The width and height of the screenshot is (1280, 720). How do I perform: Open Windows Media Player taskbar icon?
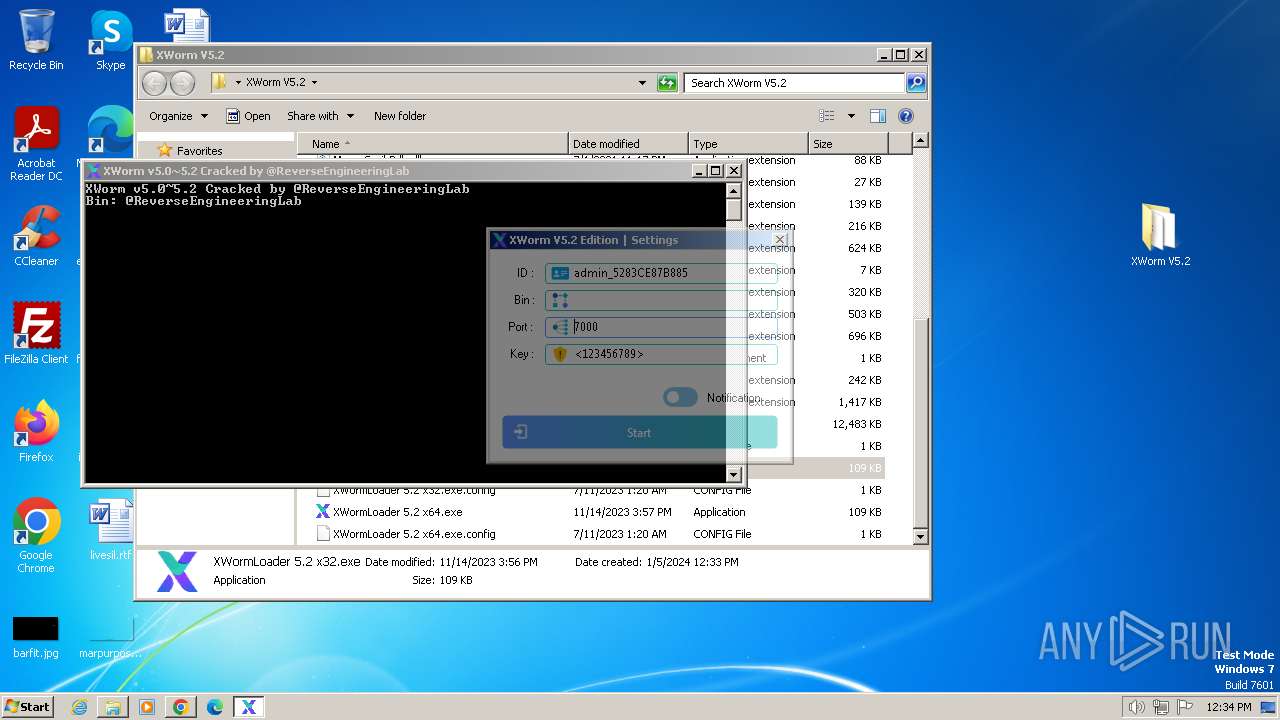tap(147, 707)
